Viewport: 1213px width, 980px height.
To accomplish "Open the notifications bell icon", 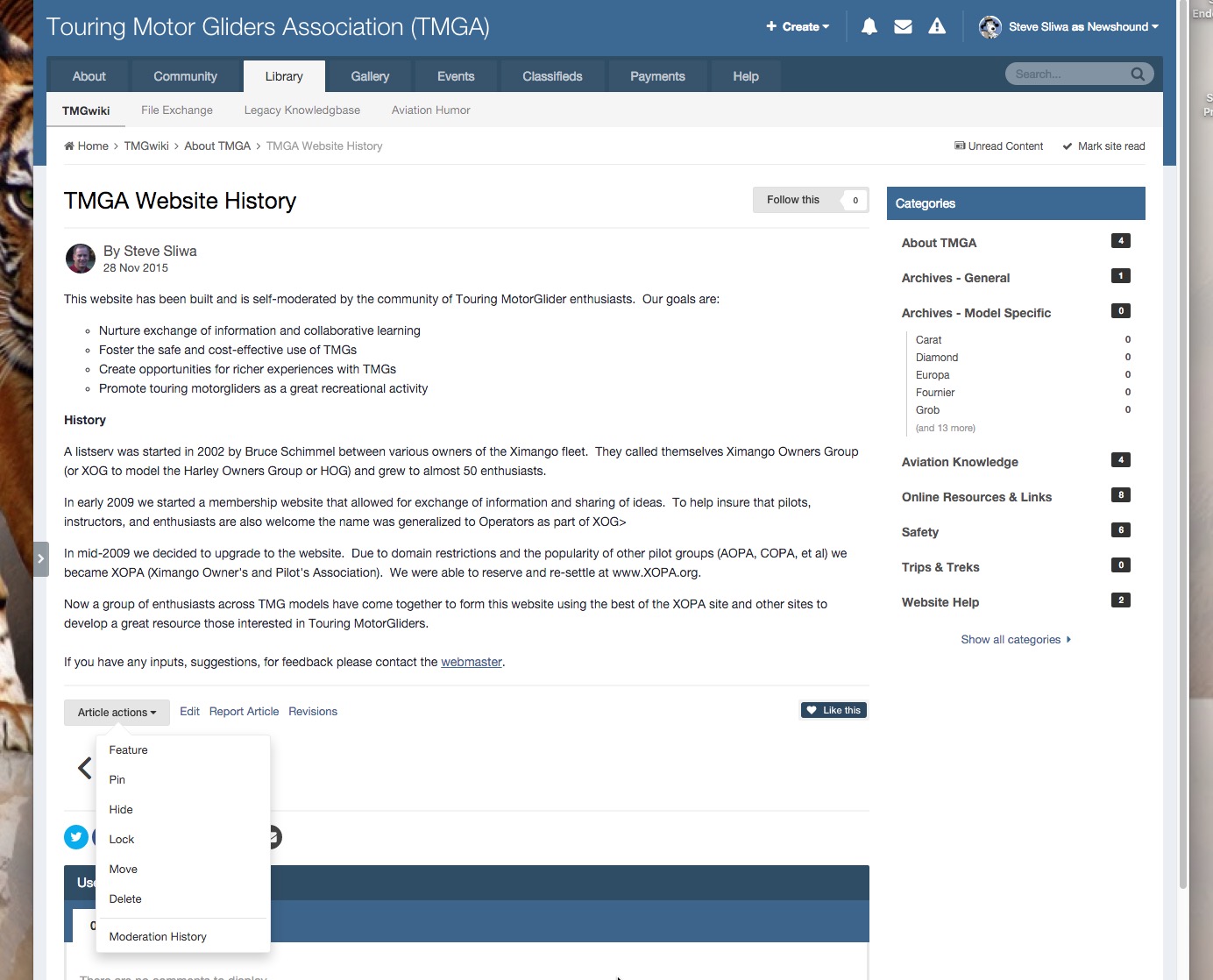I will [x=869, y=27].
